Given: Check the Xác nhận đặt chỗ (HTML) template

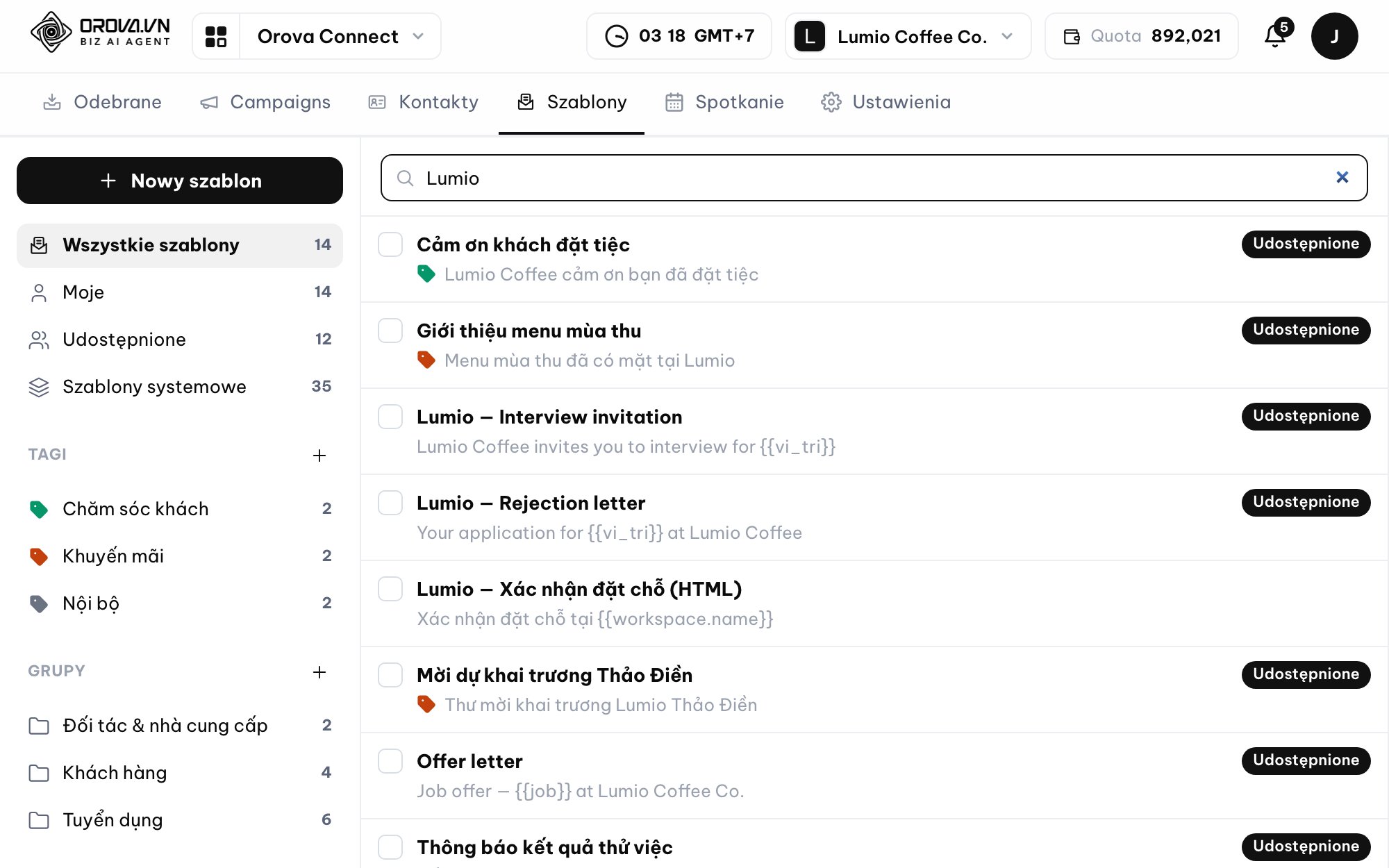Looking at the screenshot, I should point(390,589).
